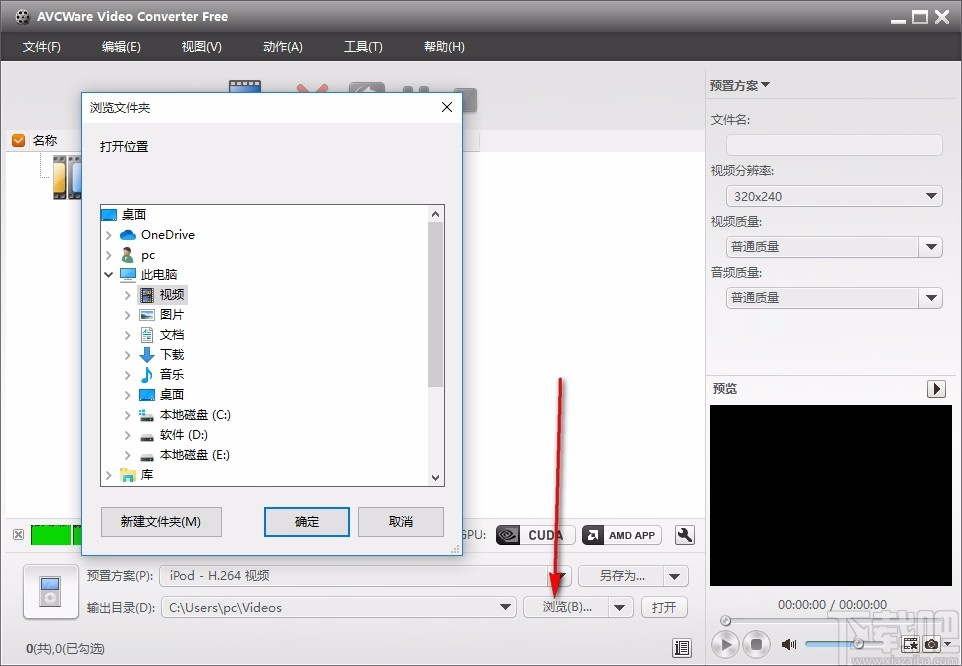Image resolution: width=962 pixels, height=666 pixels.
Task: Open the 音频质量 quality dropdown
Action: click(x=930, y=297)
